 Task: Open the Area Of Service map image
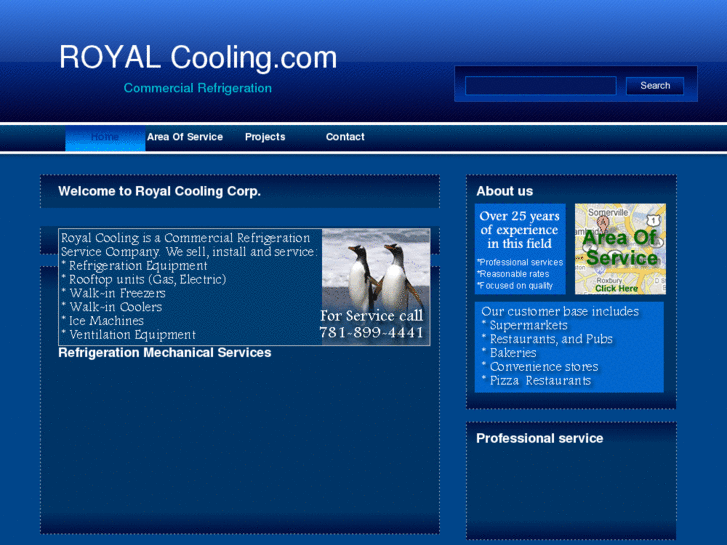(x=620, y=249)
